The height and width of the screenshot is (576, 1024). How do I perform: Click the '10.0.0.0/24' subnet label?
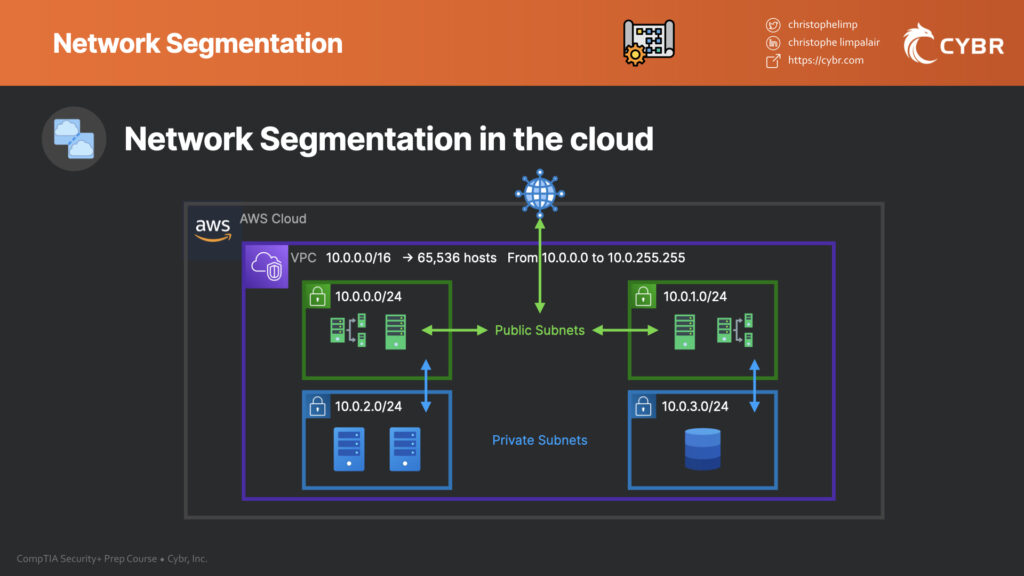coord(368,296)
